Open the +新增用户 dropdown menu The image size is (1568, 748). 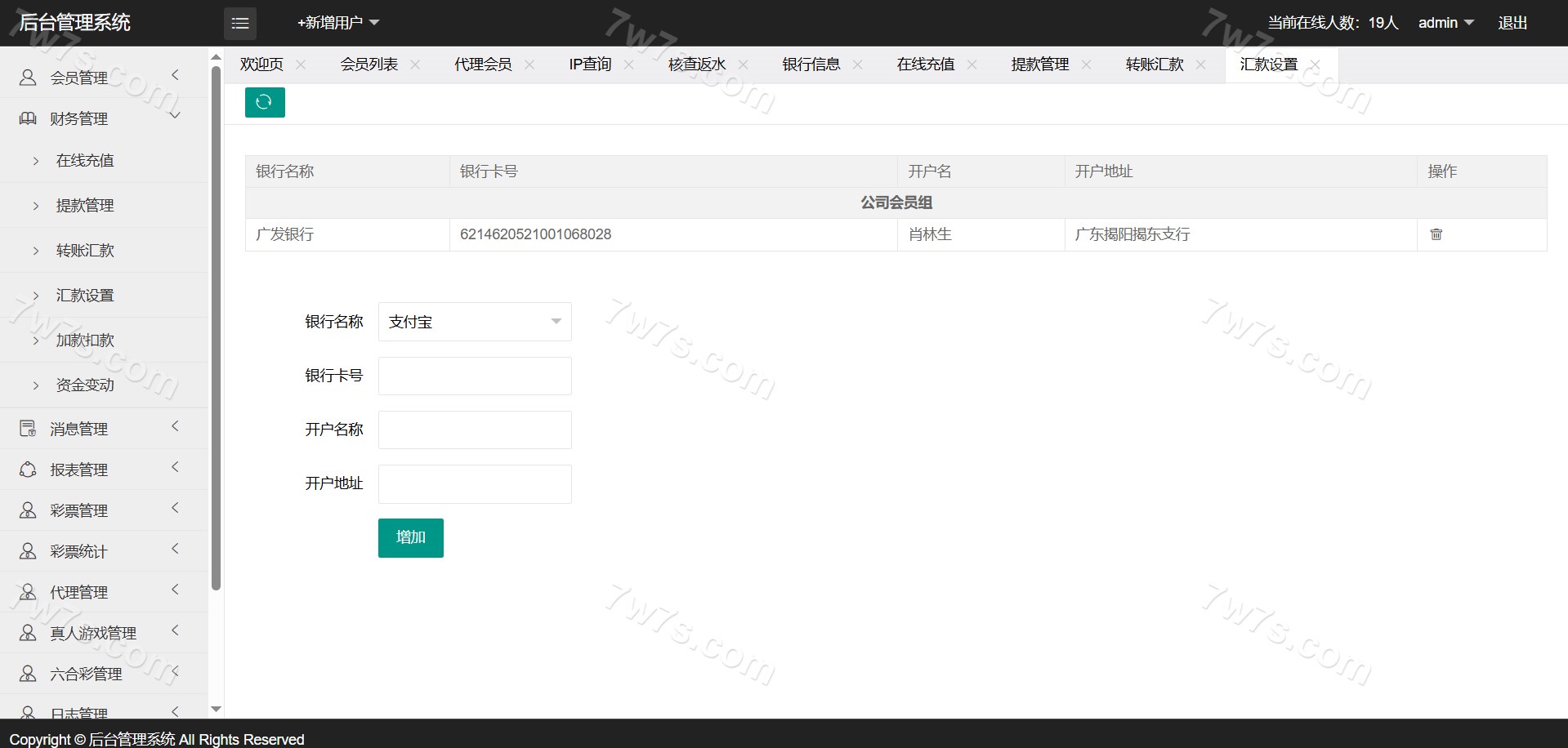[x=338, y=23]
